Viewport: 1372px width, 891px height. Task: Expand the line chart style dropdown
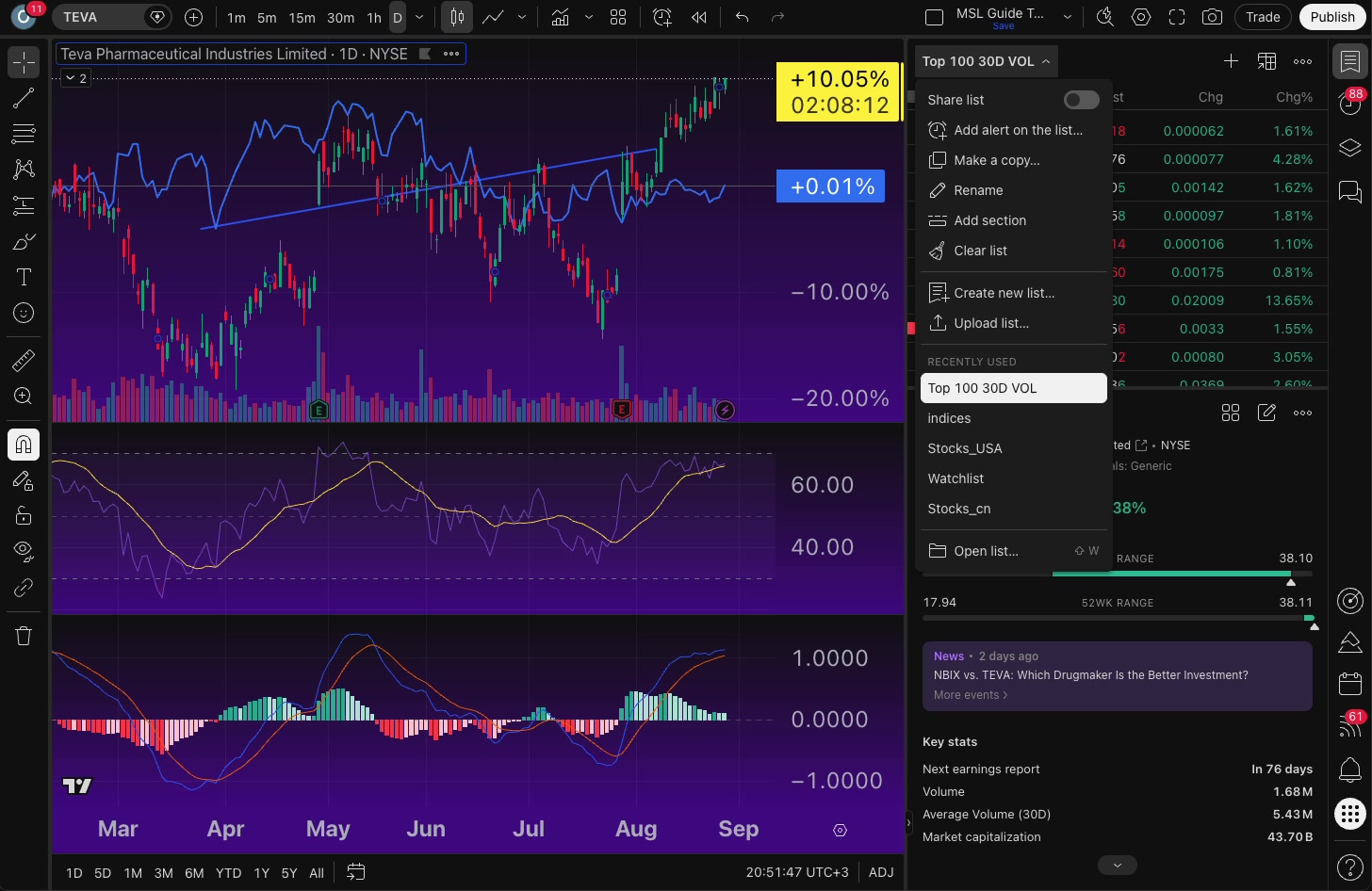[x=522, y=17]
